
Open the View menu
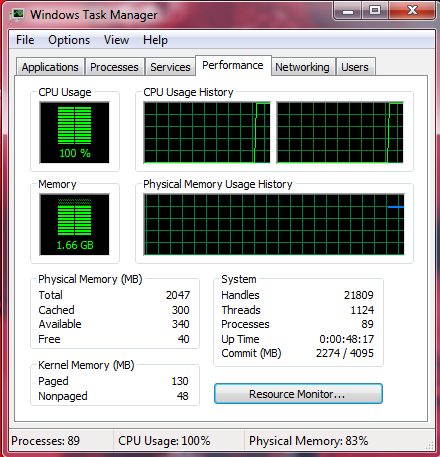[116, 40]
